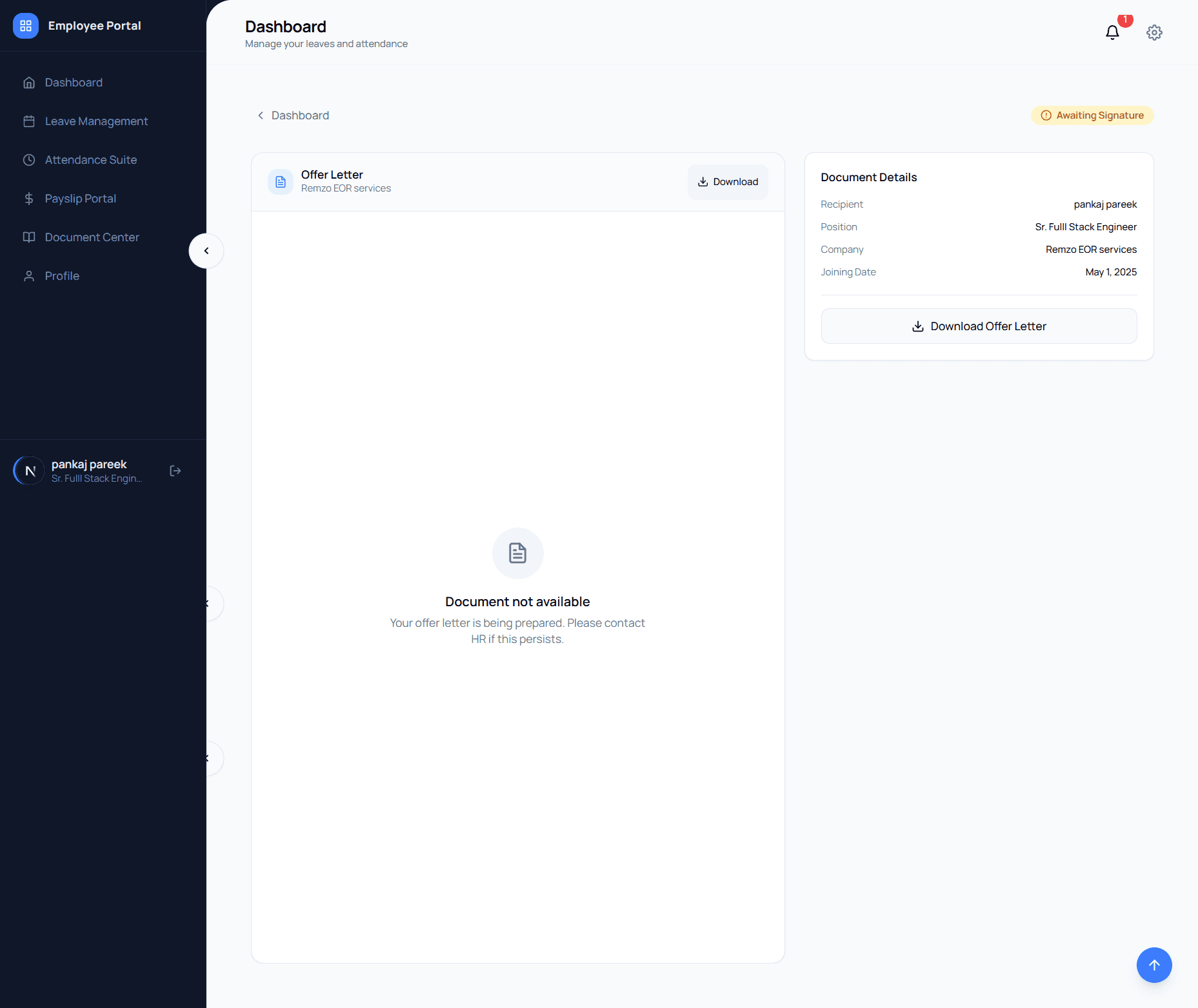Click the Leave Management calendar icon
1198x1008 pixels.
(29, 121)
